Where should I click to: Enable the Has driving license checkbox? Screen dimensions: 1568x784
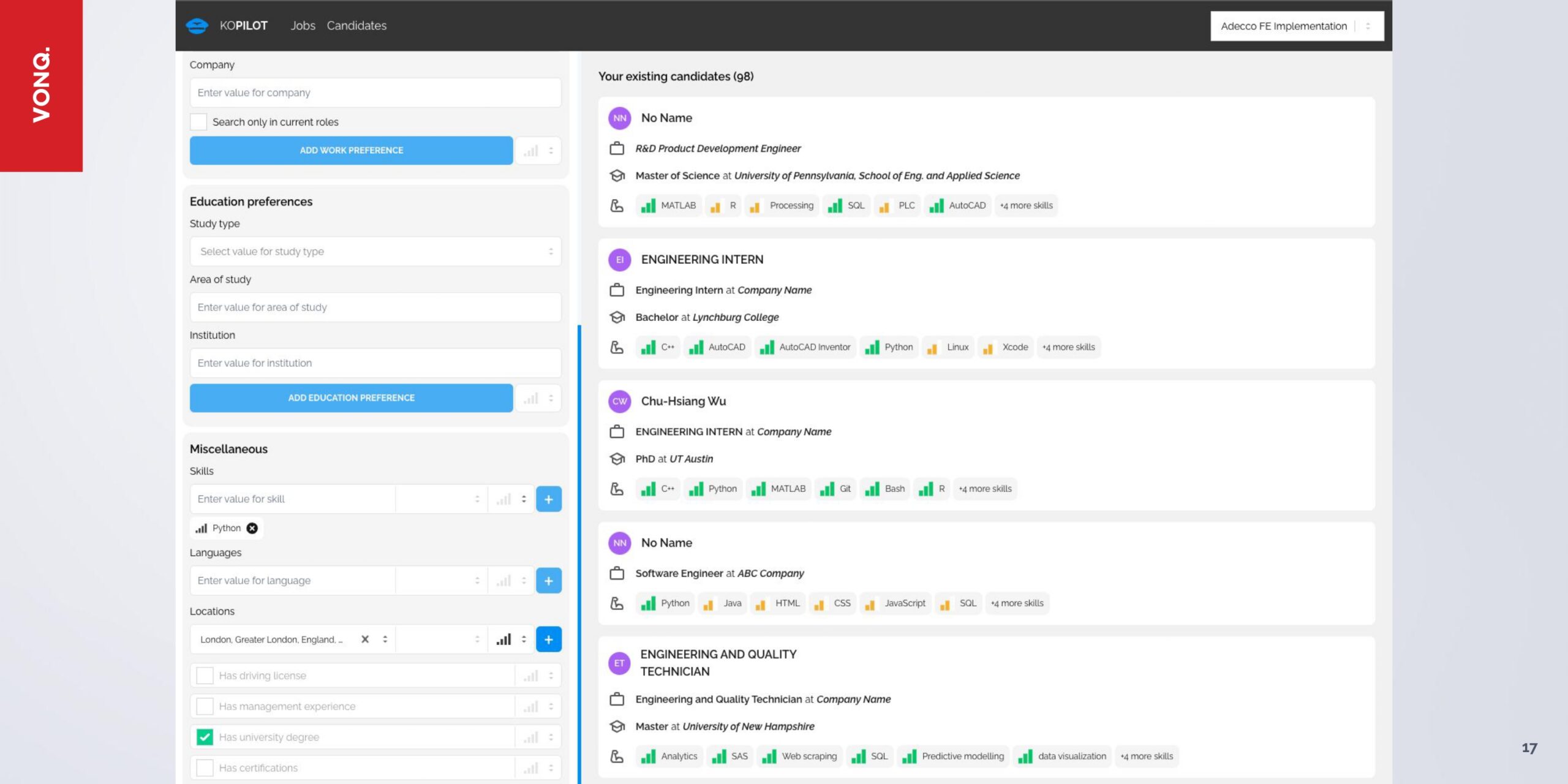point(204,674)
